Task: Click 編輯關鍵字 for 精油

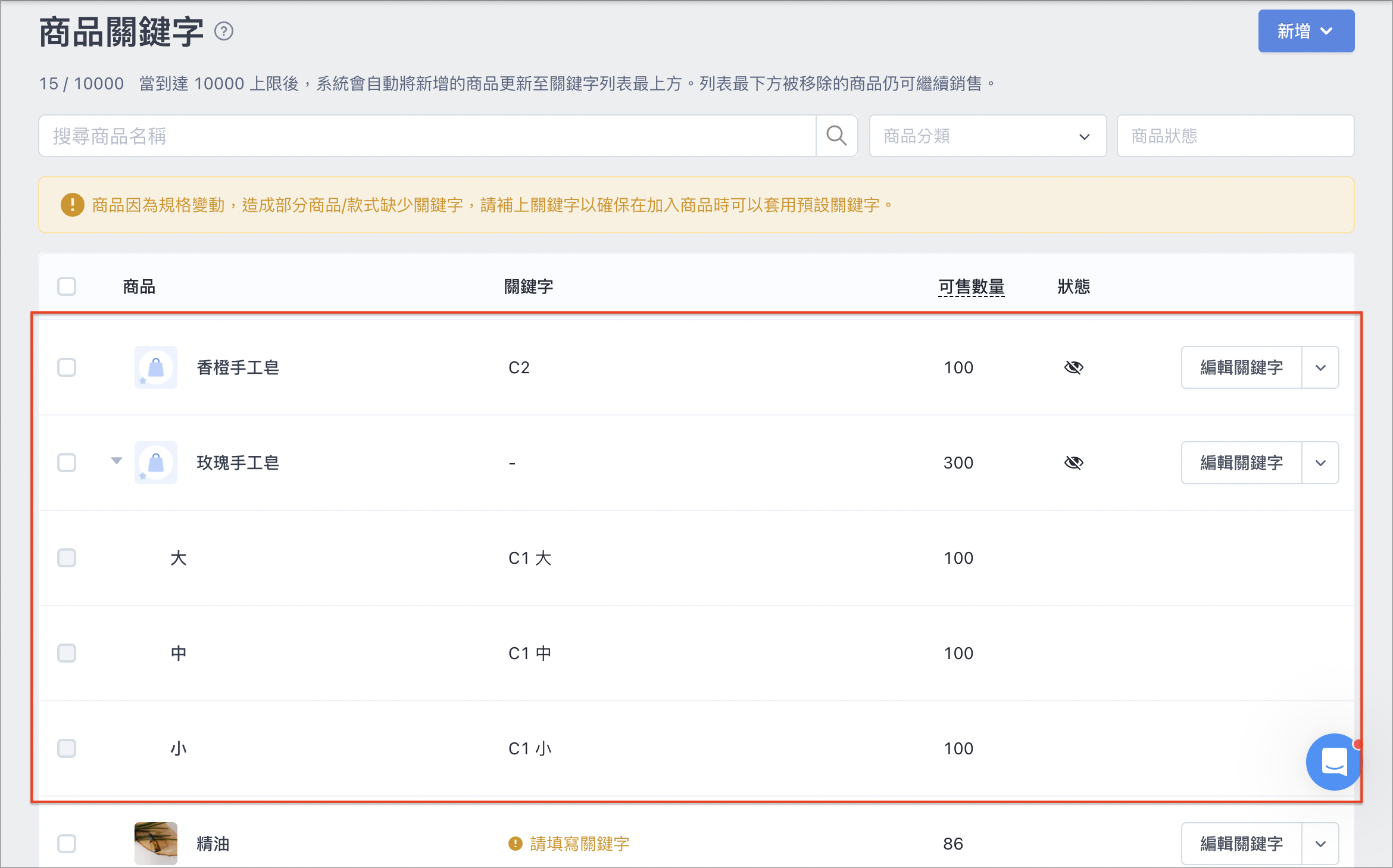Action: 1242,844
